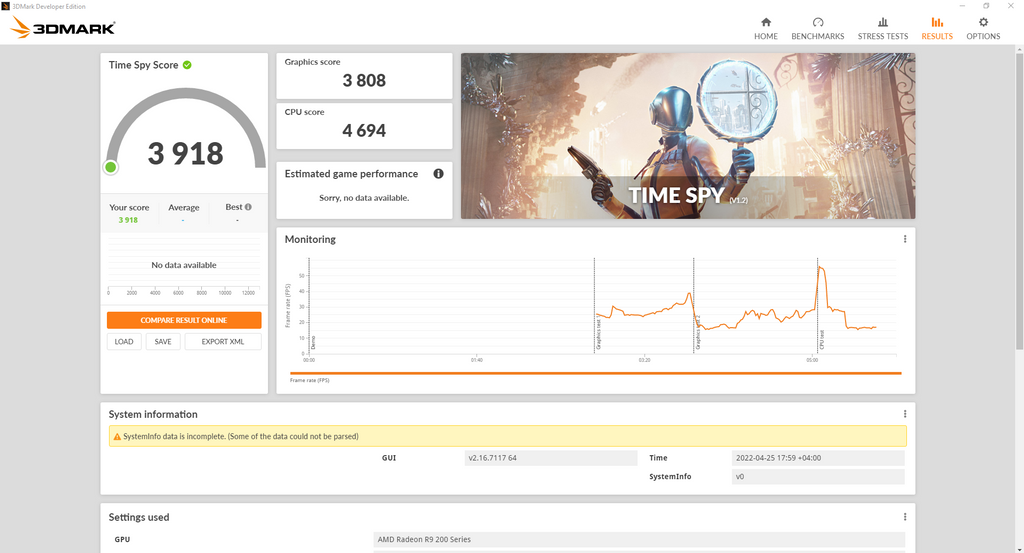This screenshot has width=1024, height=553.
Task: Click the Graphics score value 3 808
Action: coord(364,80)
